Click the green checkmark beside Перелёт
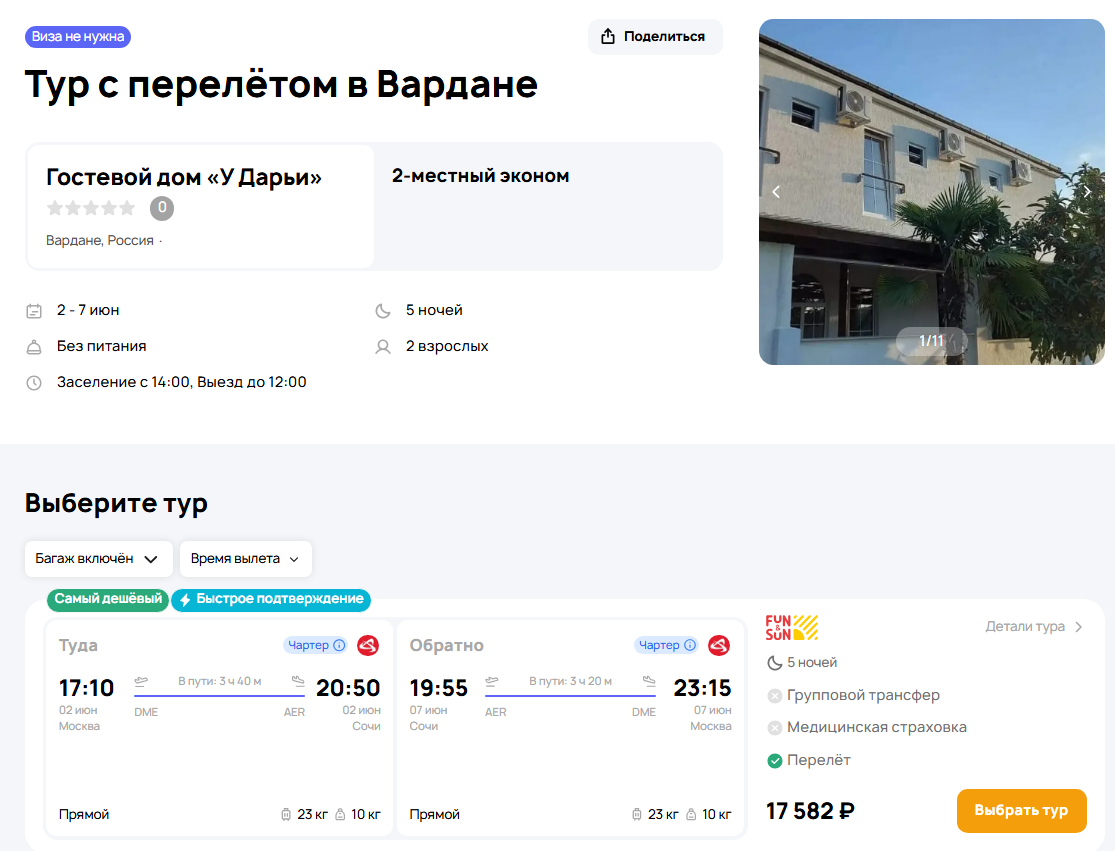 click(775, 761)
